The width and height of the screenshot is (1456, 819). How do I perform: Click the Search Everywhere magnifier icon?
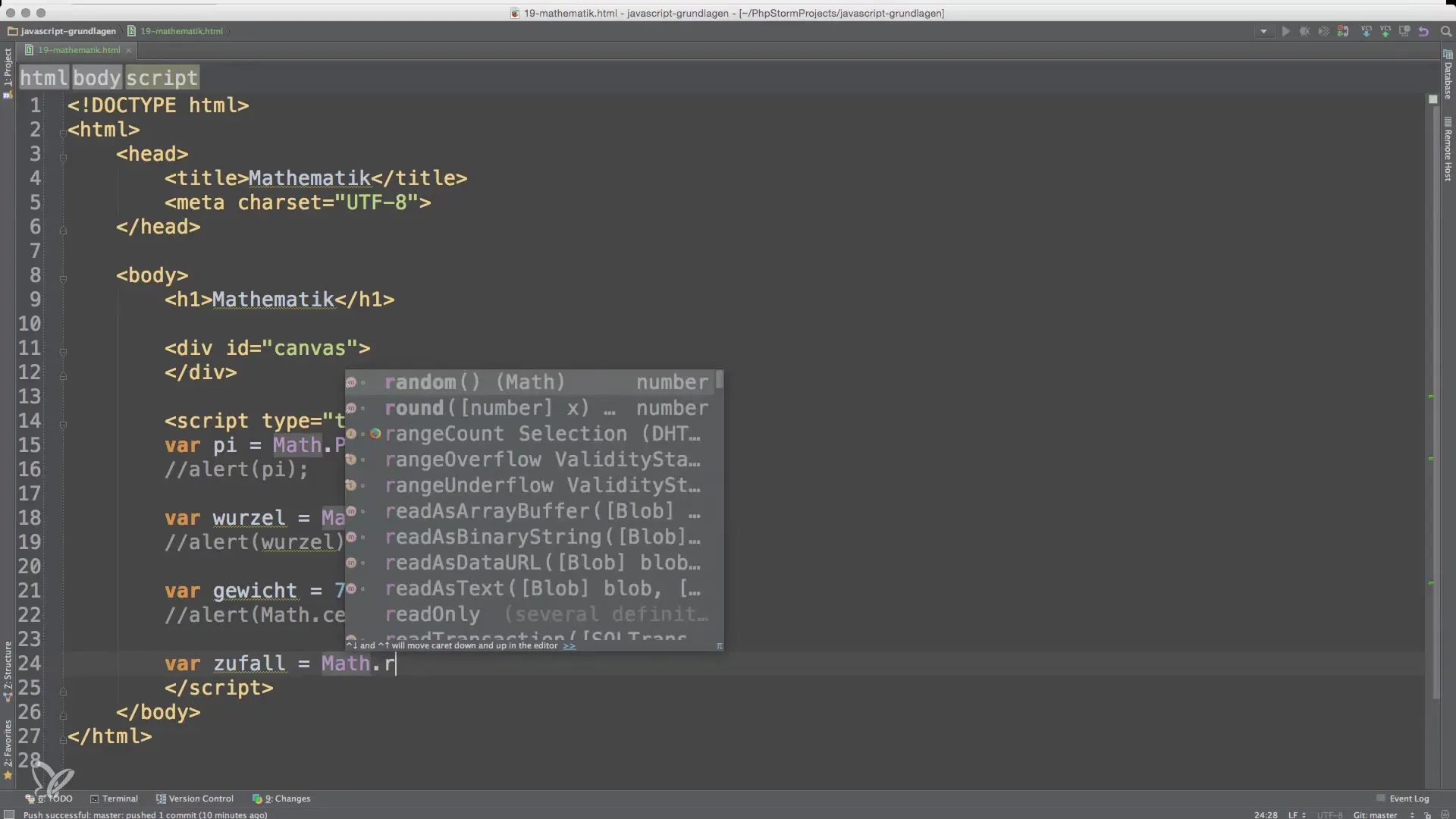click(x=1445, y=32)
